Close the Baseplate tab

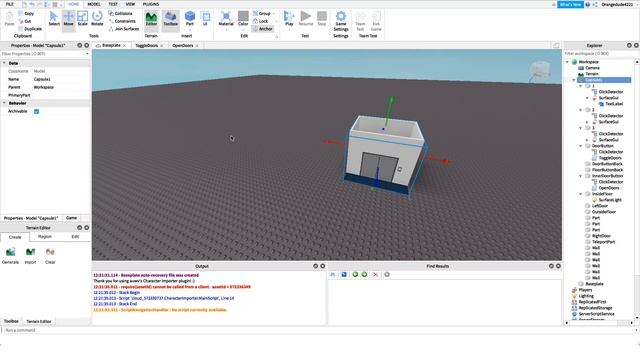(x=124, y=46)
